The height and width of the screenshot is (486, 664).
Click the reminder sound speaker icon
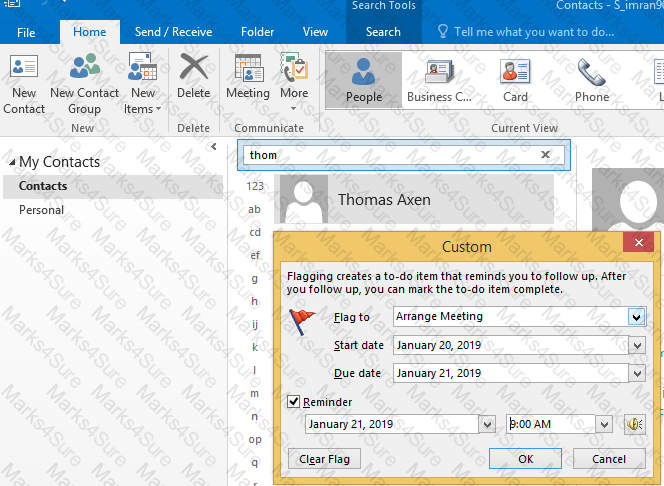634,424
